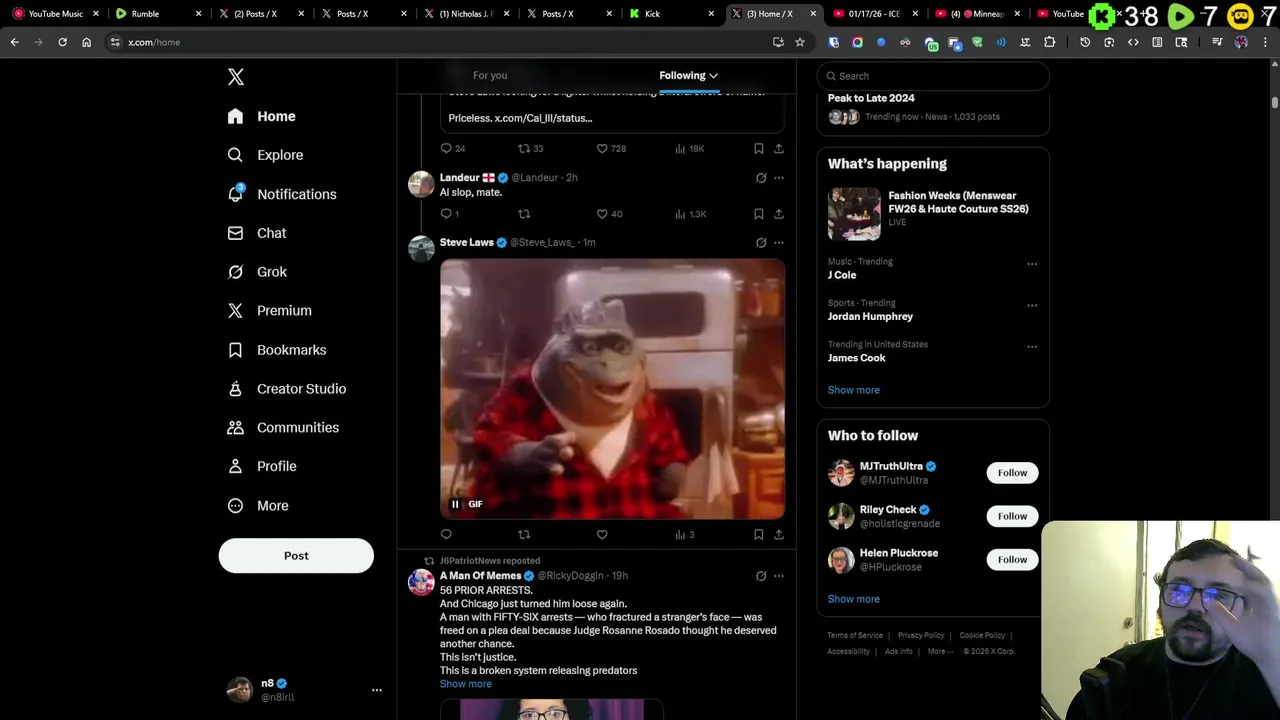Open more options for J Cole trend
This screenshot has height=720, width=1280.
(1032, 264)
